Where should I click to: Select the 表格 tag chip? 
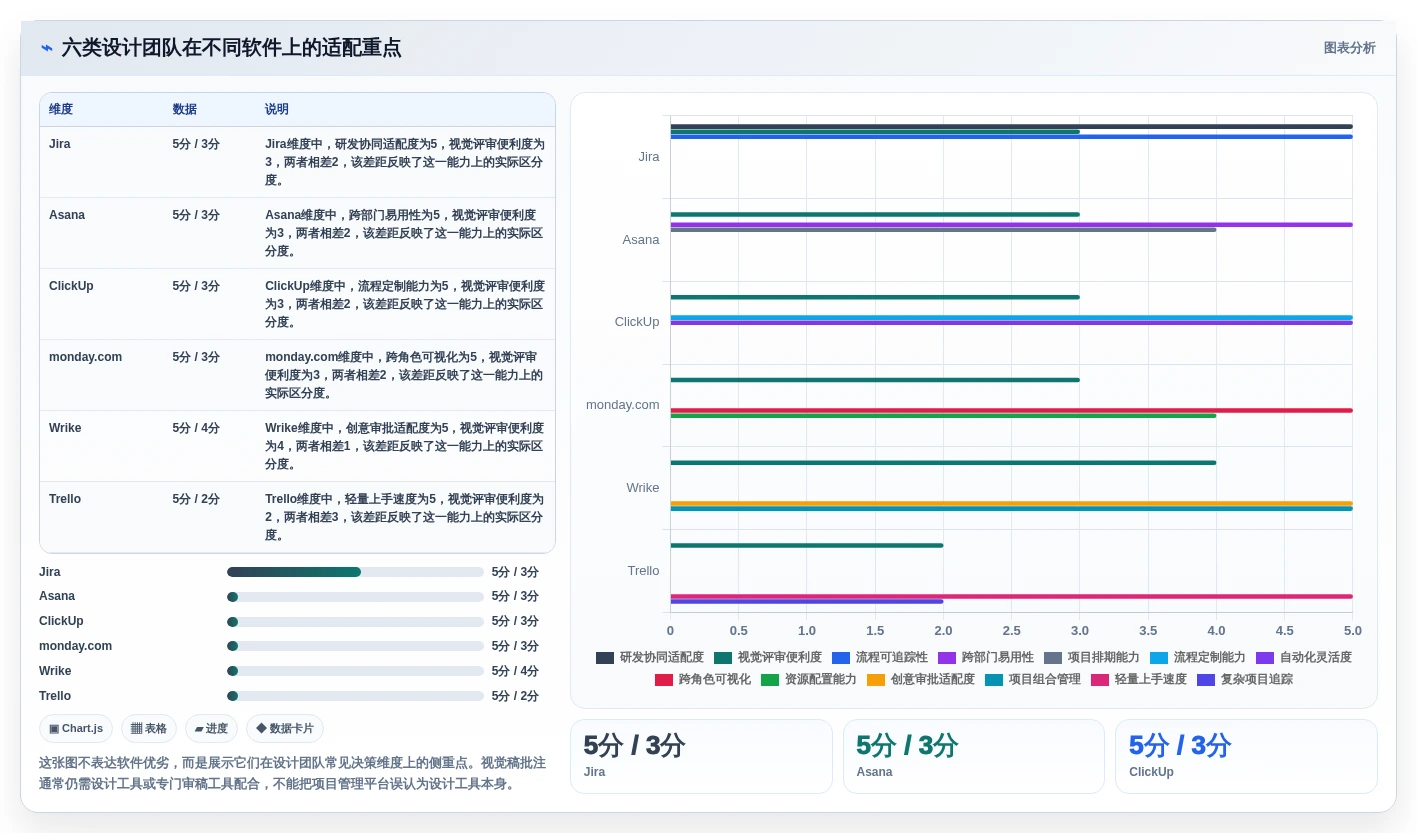(149, 728)
